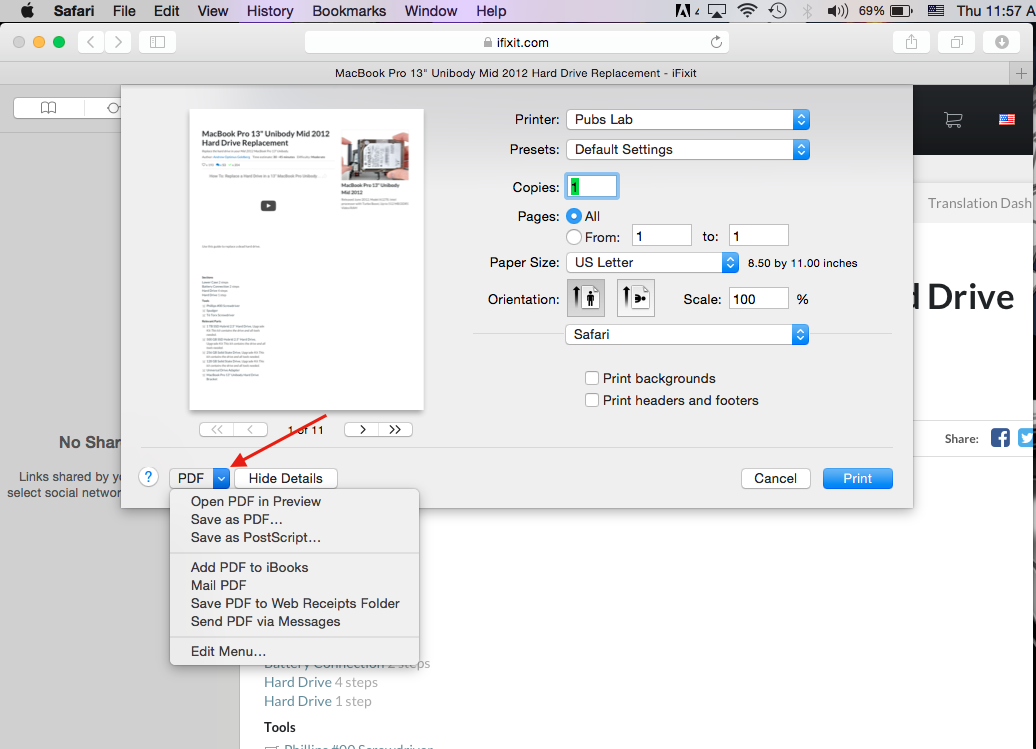Open the Printer dropdown showing Pubs Lab
The width and height of the screenshot is (1036, 749).
coord(688,120)
